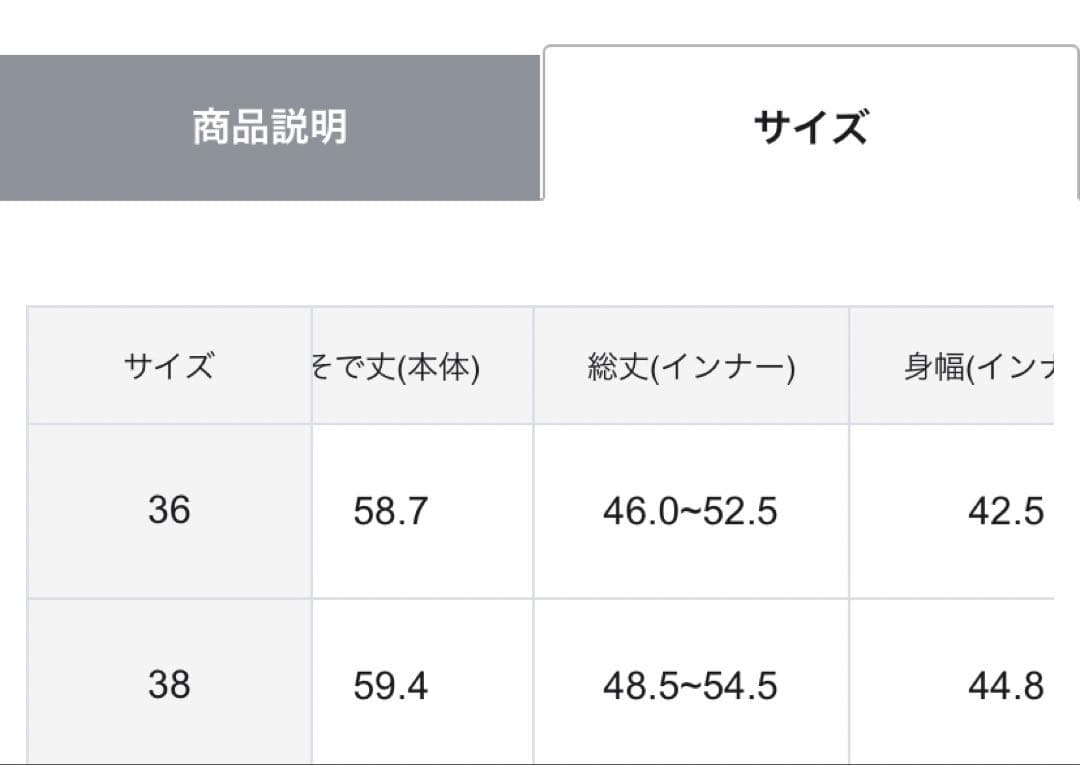Screen dimensions: 1080x765
Task: Select the size 38 row label
Action: (168, 685)
